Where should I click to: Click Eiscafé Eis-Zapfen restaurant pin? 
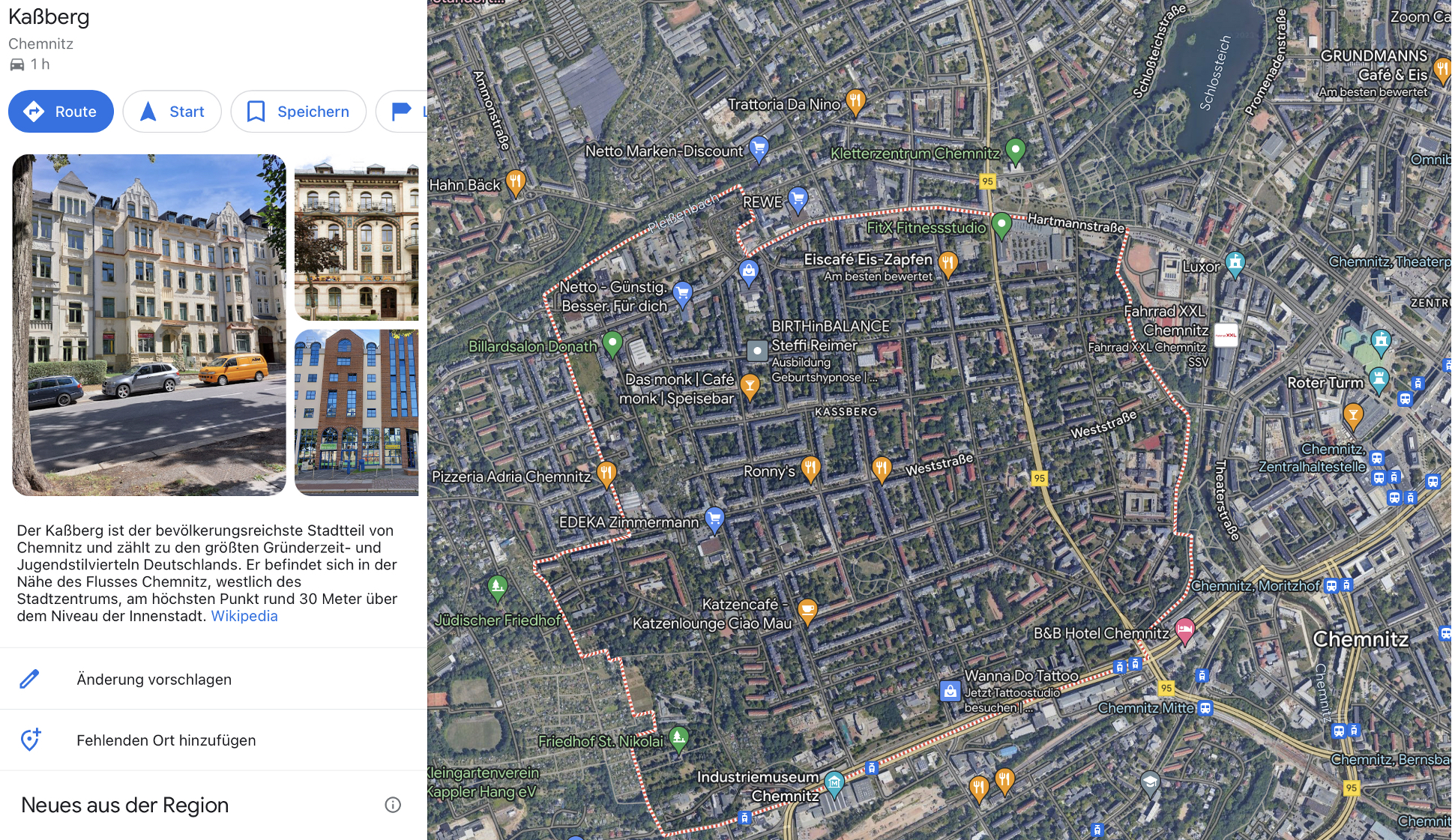coord(948,263)
